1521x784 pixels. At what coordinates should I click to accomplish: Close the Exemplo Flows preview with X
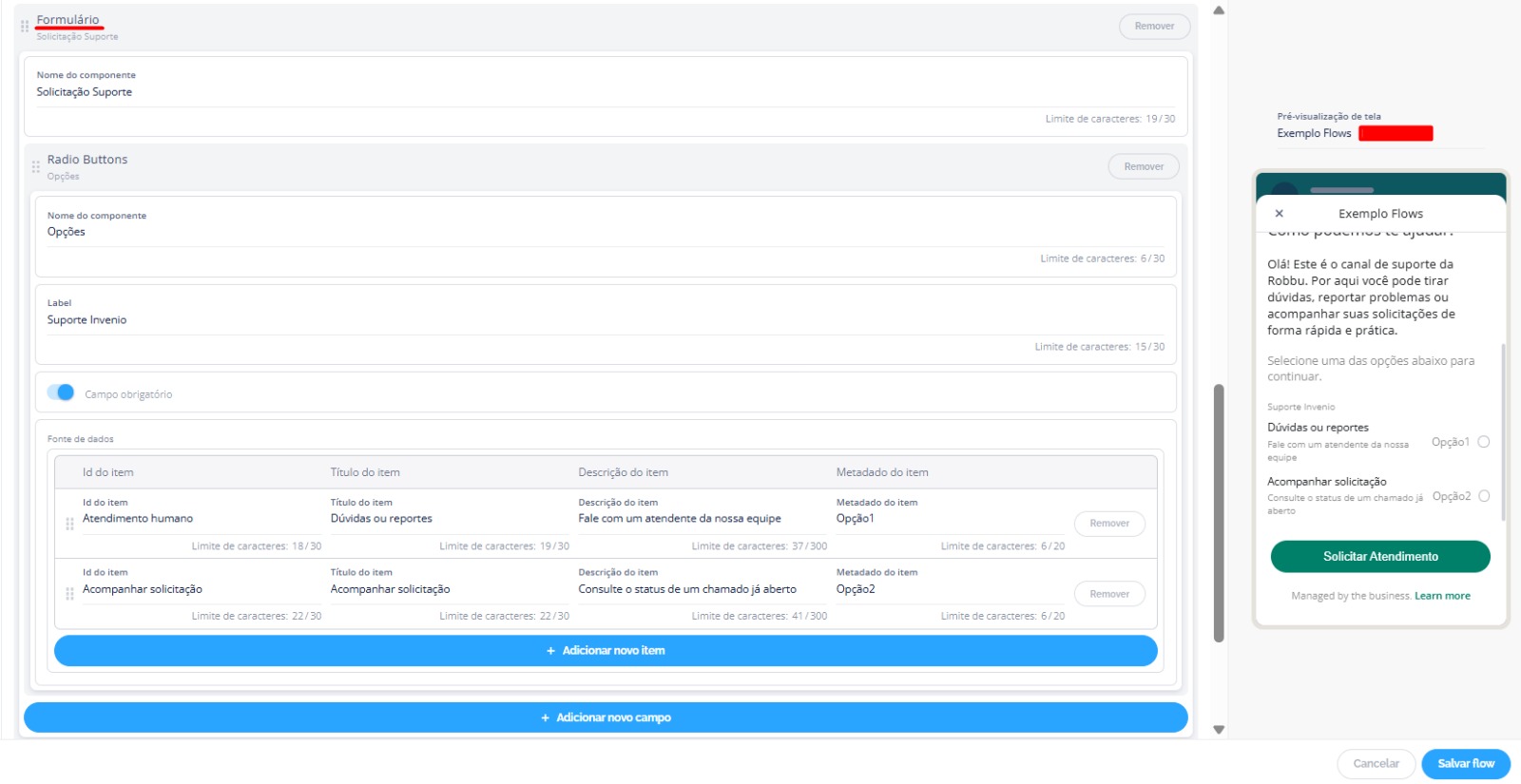pyautogui.click(x=1279, y=214)
